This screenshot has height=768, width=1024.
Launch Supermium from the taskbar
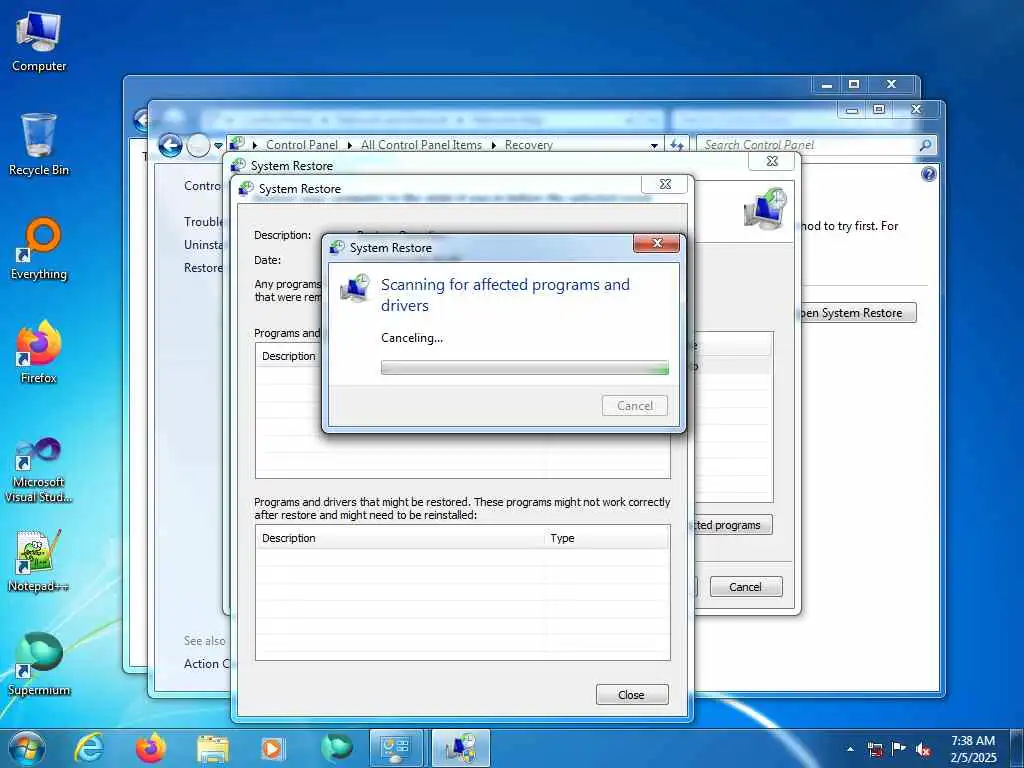coord(336,748)
